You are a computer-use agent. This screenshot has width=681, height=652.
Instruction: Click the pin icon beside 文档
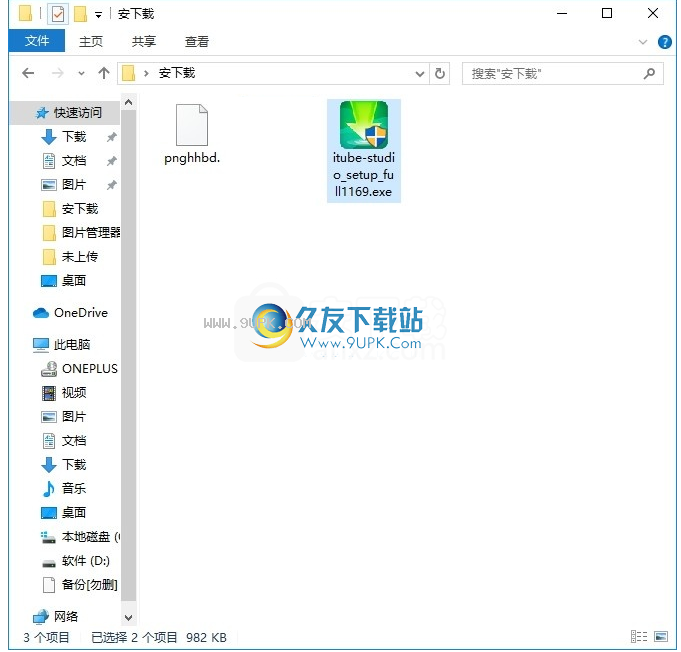(112, 161)
